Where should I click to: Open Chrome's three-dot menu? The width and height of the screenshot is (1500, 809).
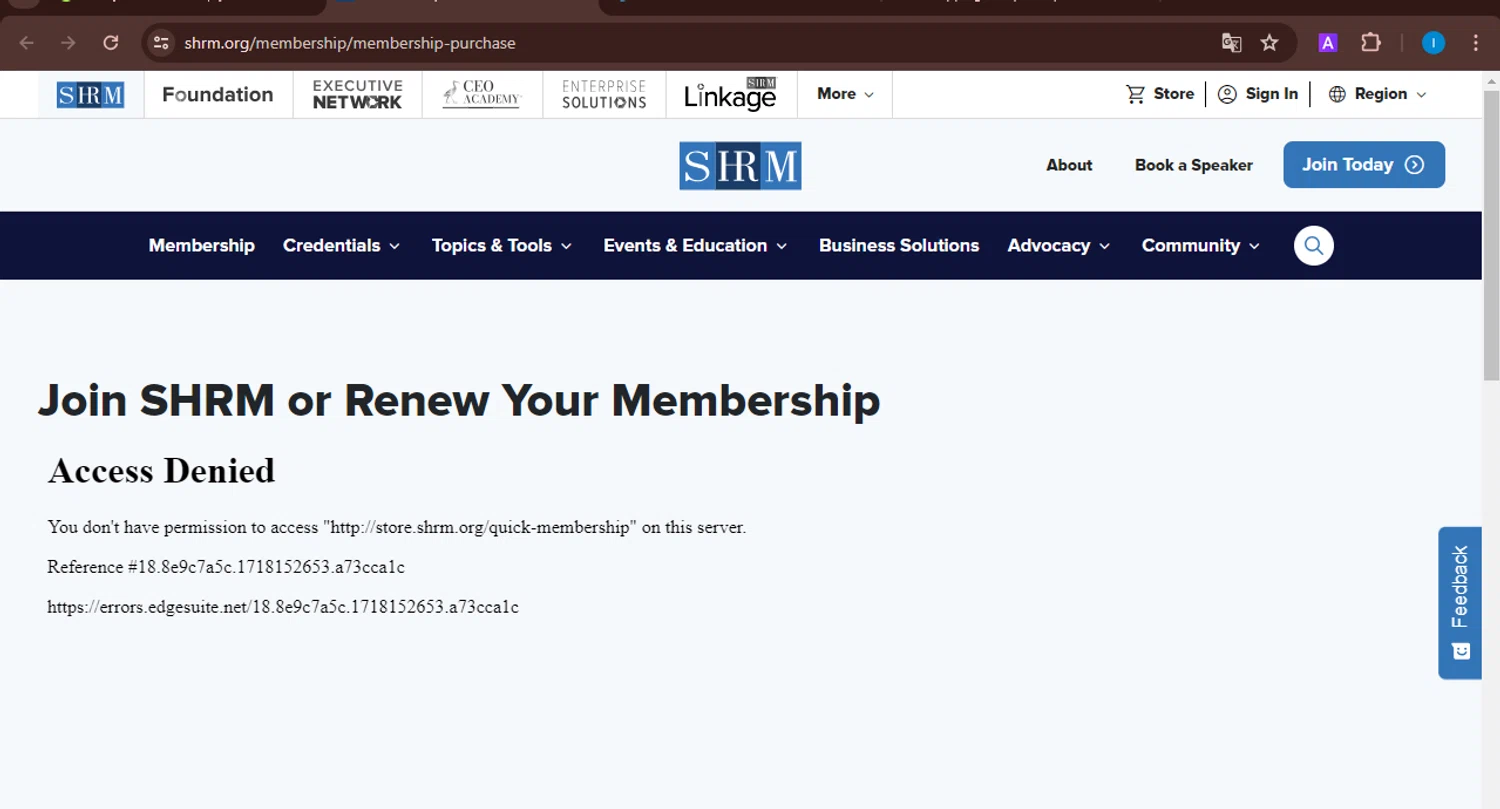(x=1476, y=43)
